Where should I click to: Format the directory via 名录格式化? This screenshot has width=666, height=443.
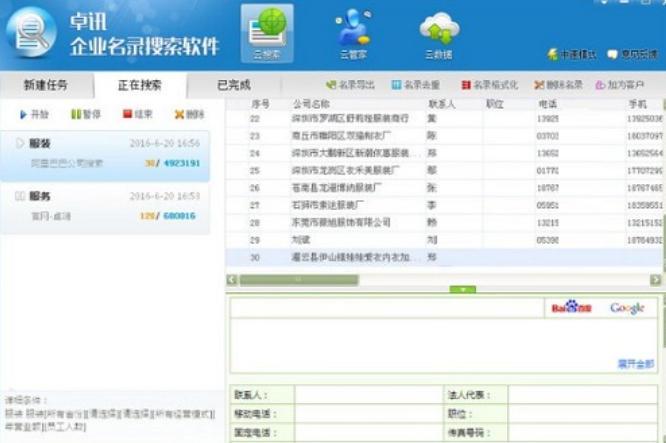[x=490, y=85]
